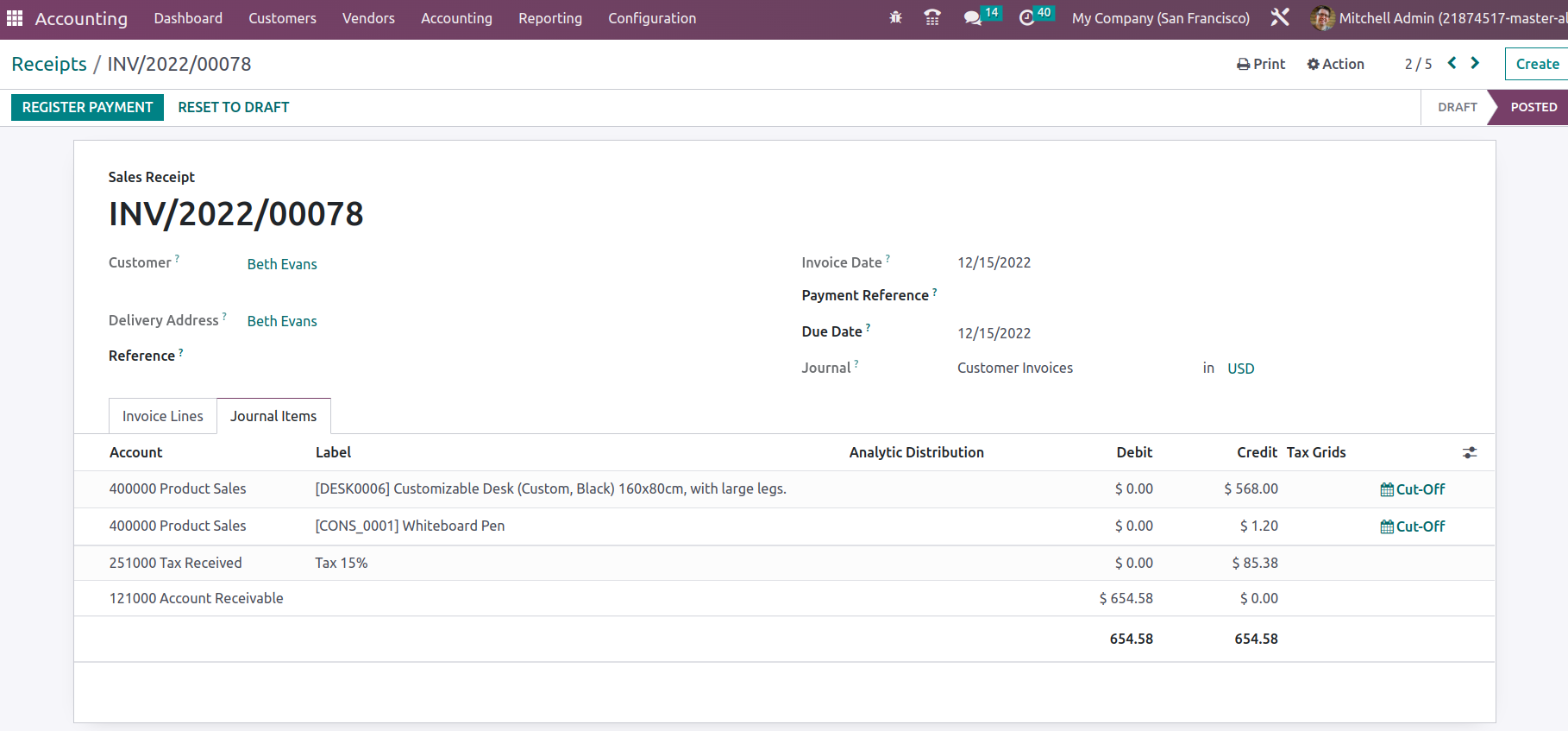The image size is (1568, 731).
Task: Click the Due Date 12/15/2022 value
Action: click(994, 333)
